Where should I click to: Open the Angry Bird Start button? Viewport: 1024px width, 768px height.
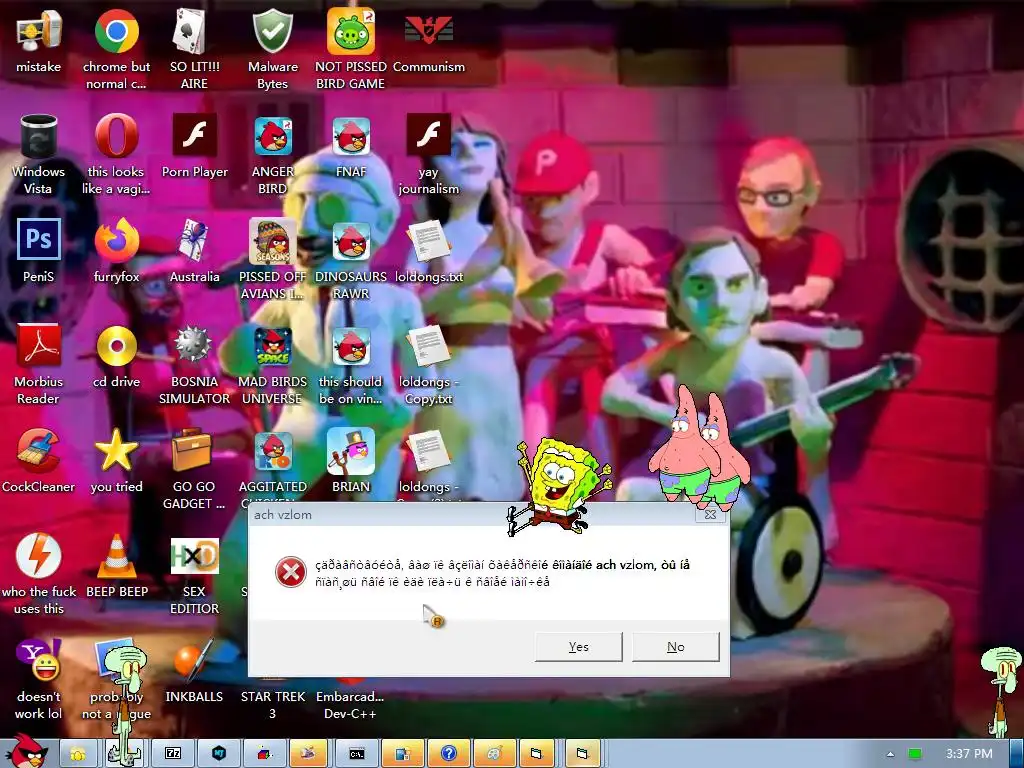click(25, 751)
